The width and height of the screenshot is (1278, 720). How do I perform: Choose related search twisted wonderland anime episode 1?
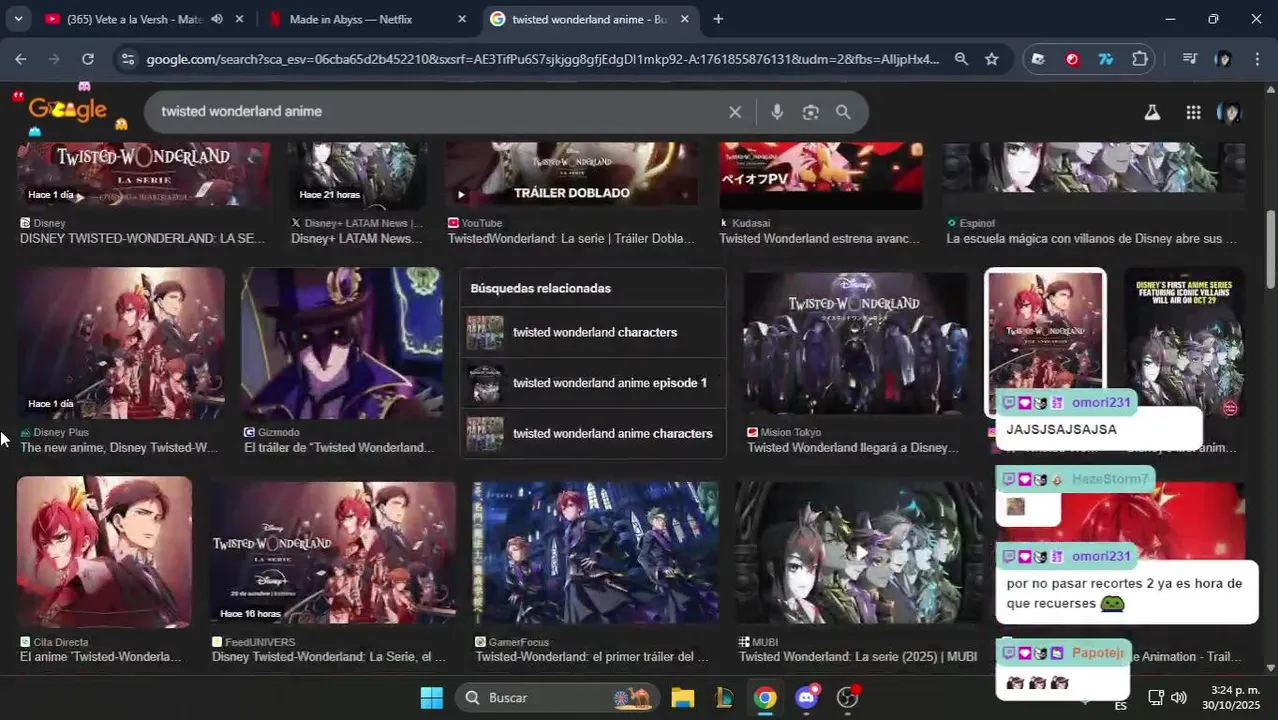pyautogui.click(x=593, y=383)
